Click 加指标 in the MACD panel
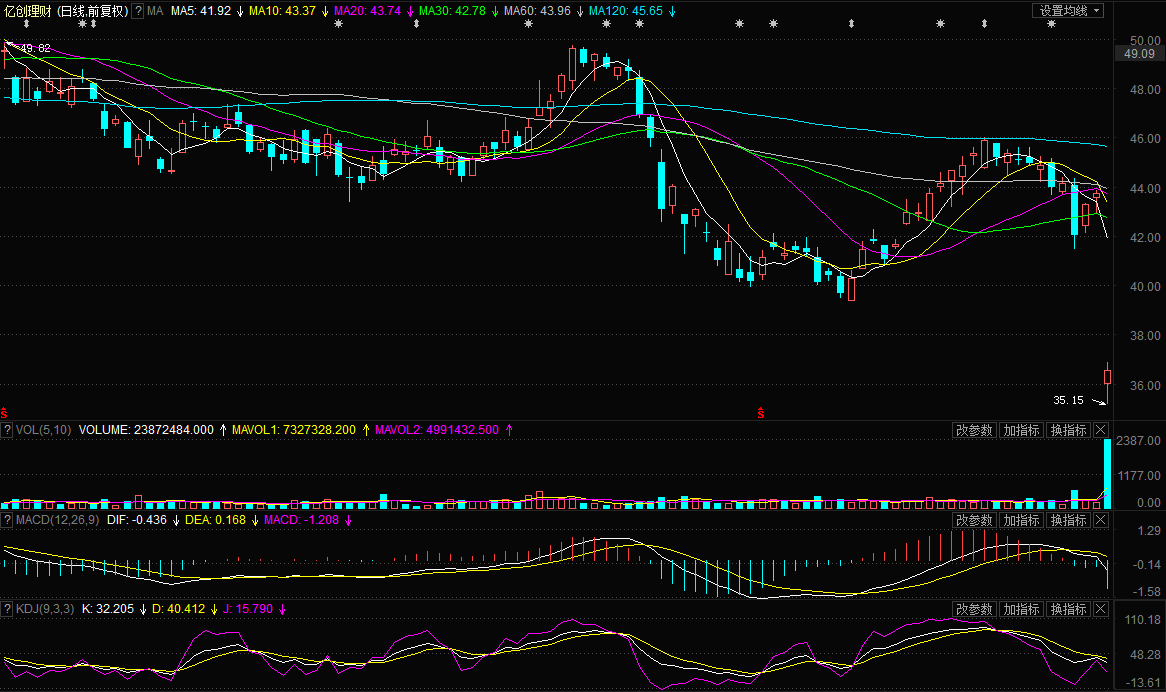Screen dimensions: 1166x692 pyautogui.click(x=1021, y=520)
